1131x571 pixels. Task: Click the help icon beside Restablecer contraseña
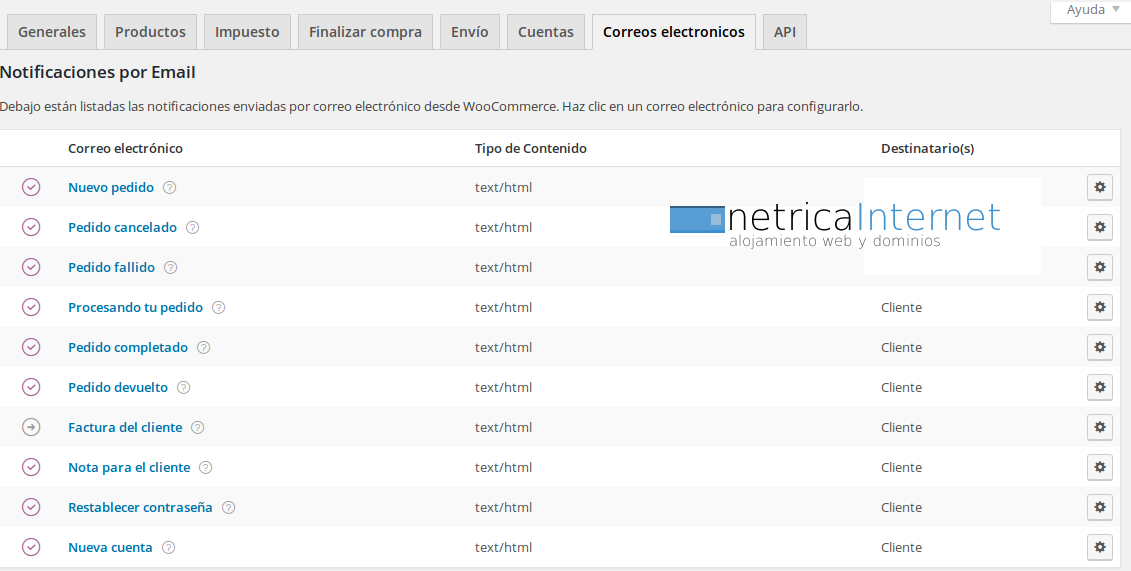(229, 507)
